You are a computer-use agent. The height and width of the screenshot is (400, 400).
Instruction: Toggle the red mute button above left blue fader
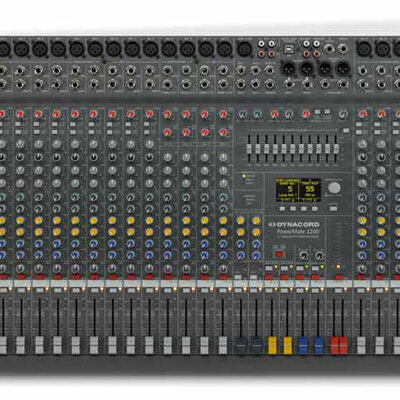coord(300,277)
